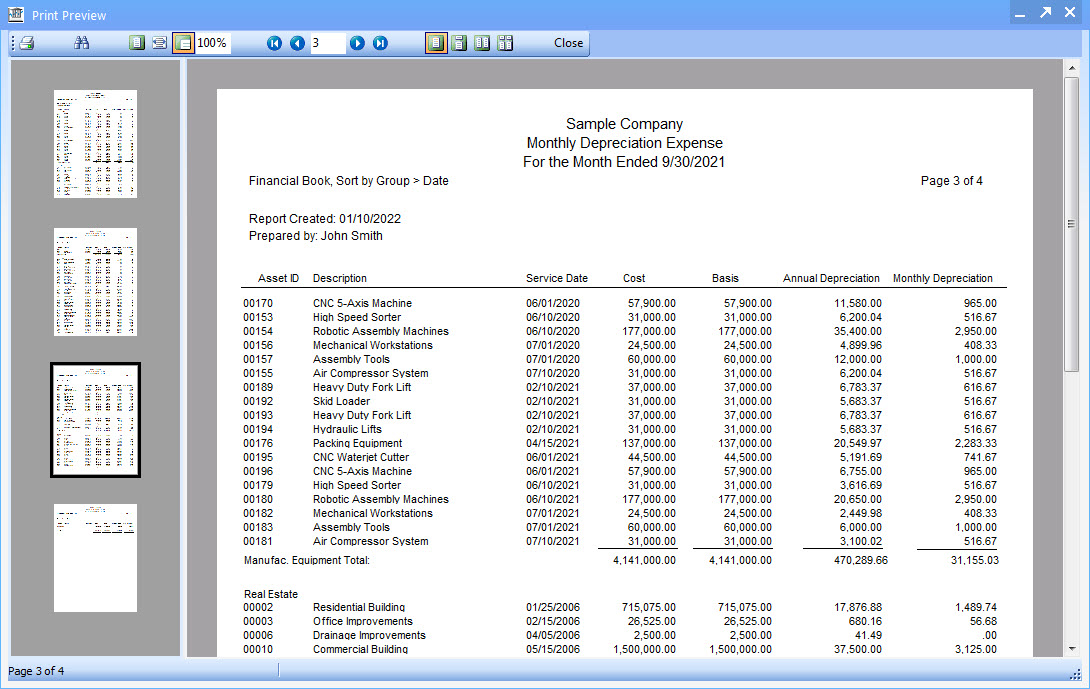
Task: Toggle single page view layout
Action: pyautogui.click(x=436, y=43)
